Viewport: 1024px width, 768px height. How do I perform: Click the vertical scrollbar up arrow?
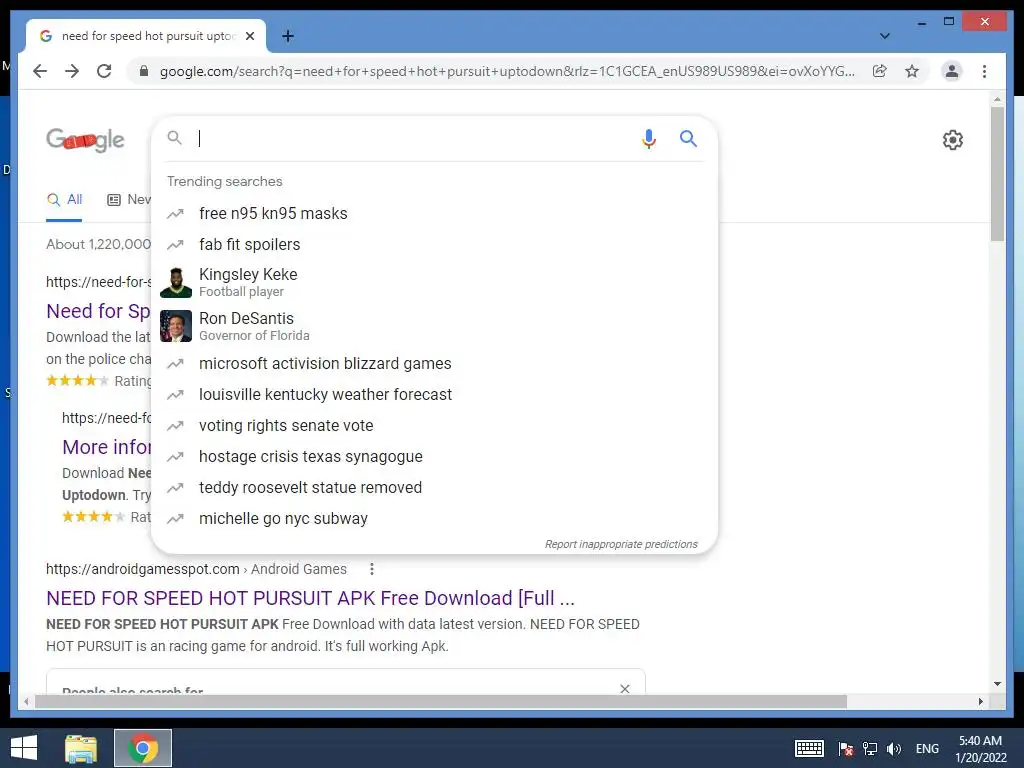[997, 99]
